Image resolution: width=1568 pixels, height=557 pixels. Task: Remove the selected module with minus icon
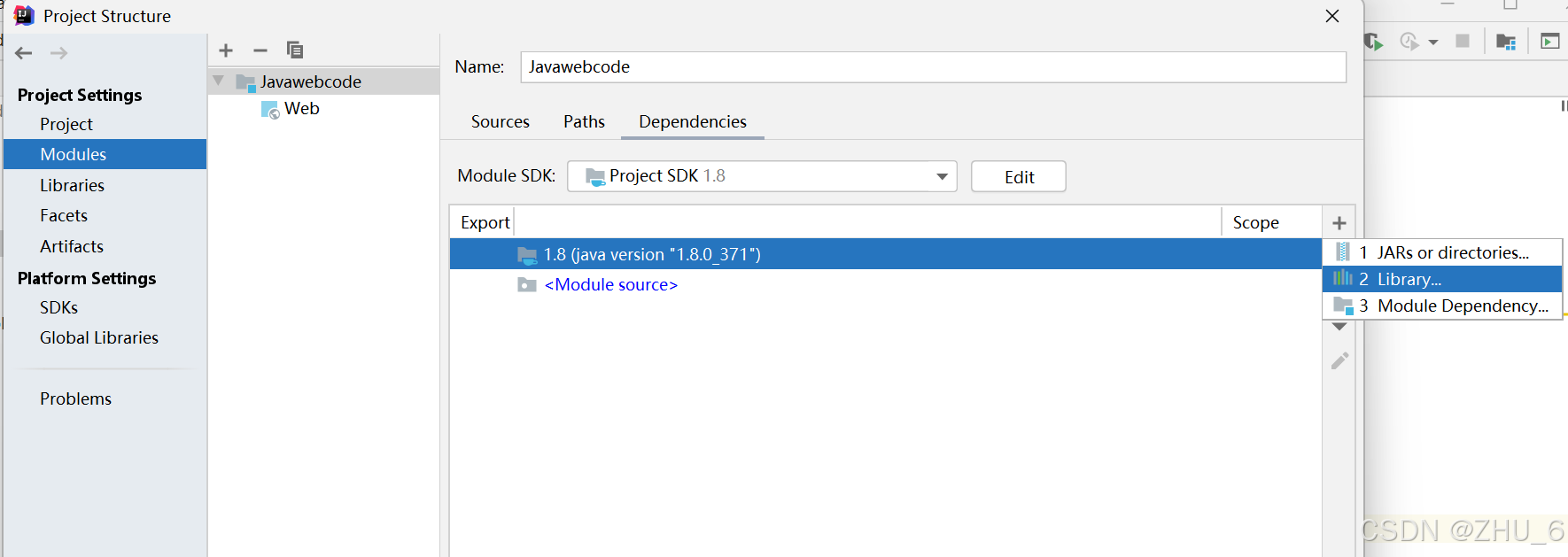(x=260, y=50)
